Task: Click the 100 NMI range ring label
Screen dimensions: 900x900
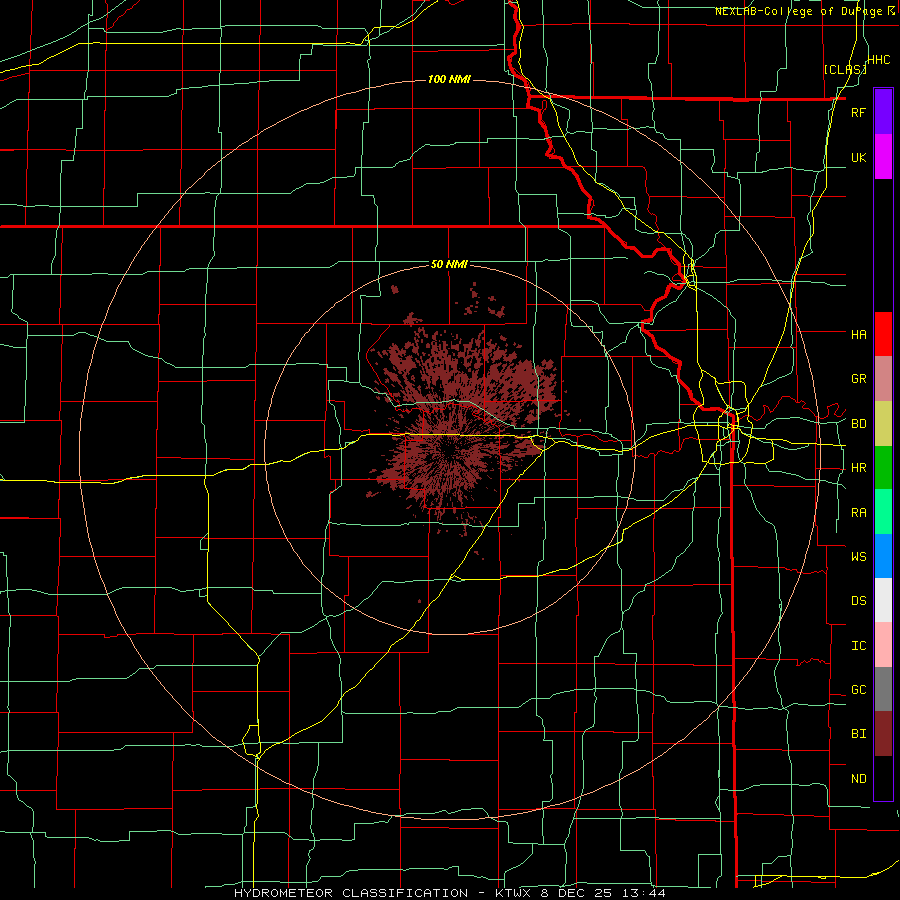Action: point(449,79)
